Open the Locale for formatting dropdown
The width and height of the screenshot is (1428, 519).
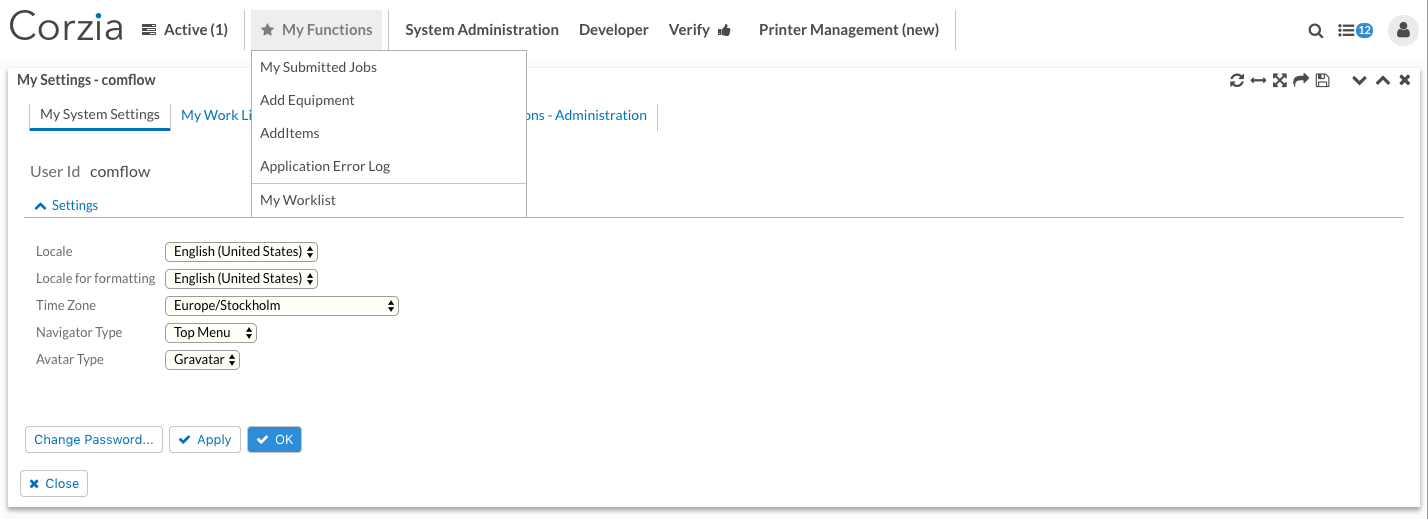(241, 279)
